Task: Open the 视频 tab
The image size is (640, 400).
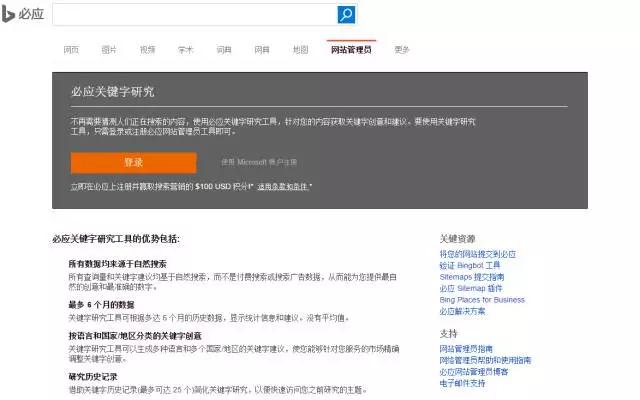Action: pyautogui.click(x=147, y=50)
